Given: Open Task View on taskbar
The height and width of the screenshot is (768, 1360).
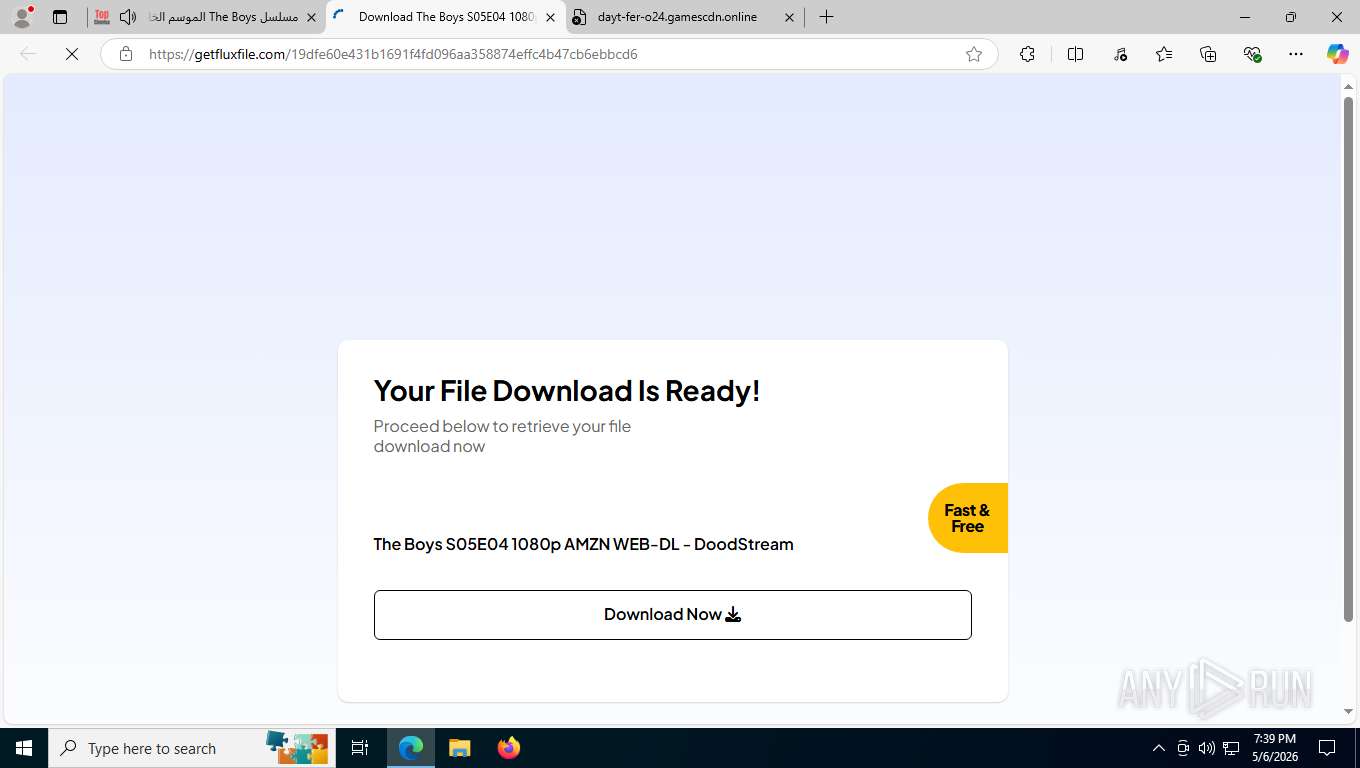Looking at the screenshot, I should click(x=360, y=748).
